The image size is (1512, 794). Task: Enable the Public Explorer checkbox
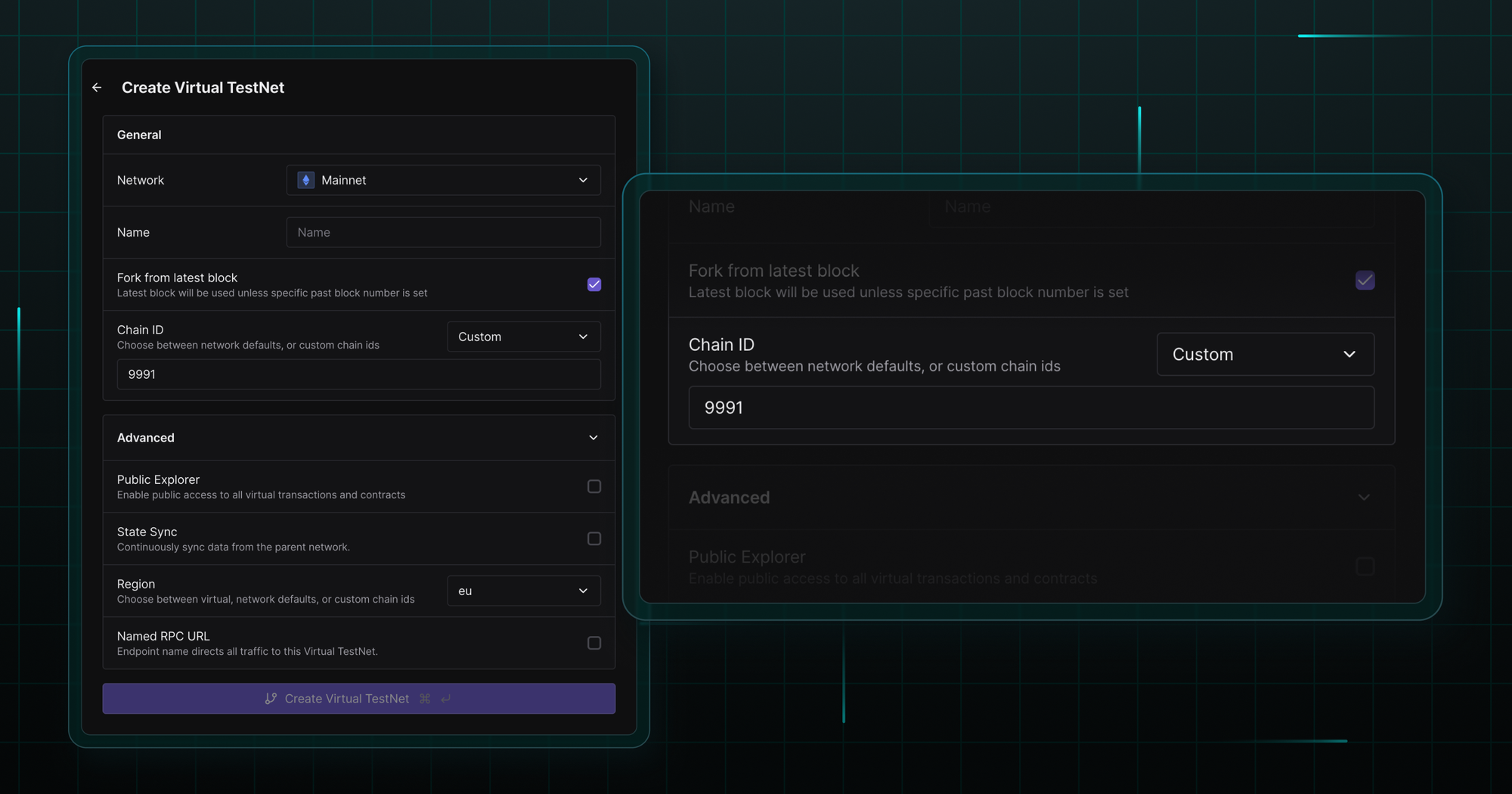click(594, 486)
